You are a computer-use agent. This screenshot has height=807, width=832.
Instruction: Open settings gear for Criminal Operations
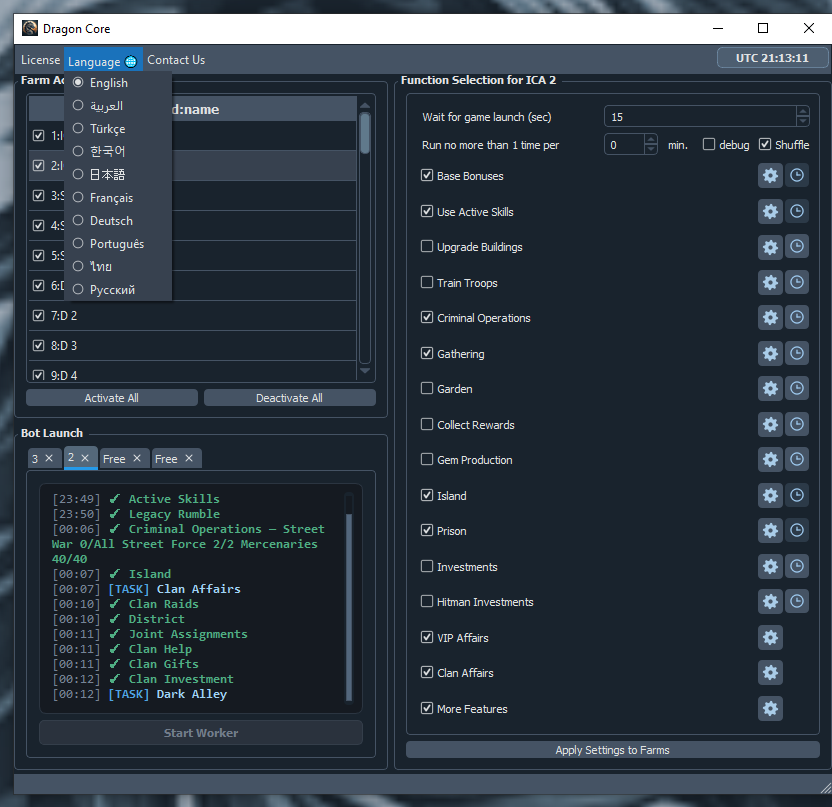[770, 318]
